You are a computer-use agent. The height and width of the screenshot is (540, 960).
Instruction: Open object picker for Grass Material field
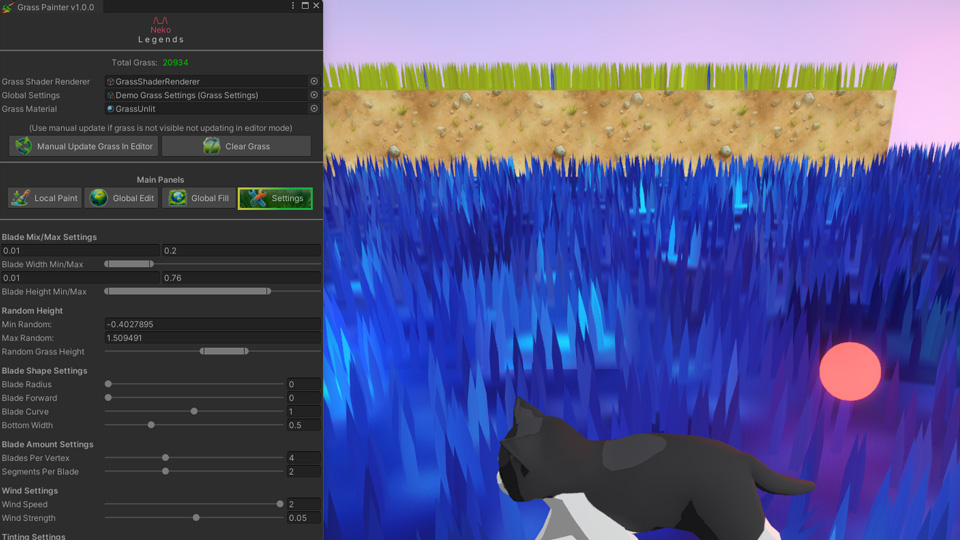[x=314, y=109]
